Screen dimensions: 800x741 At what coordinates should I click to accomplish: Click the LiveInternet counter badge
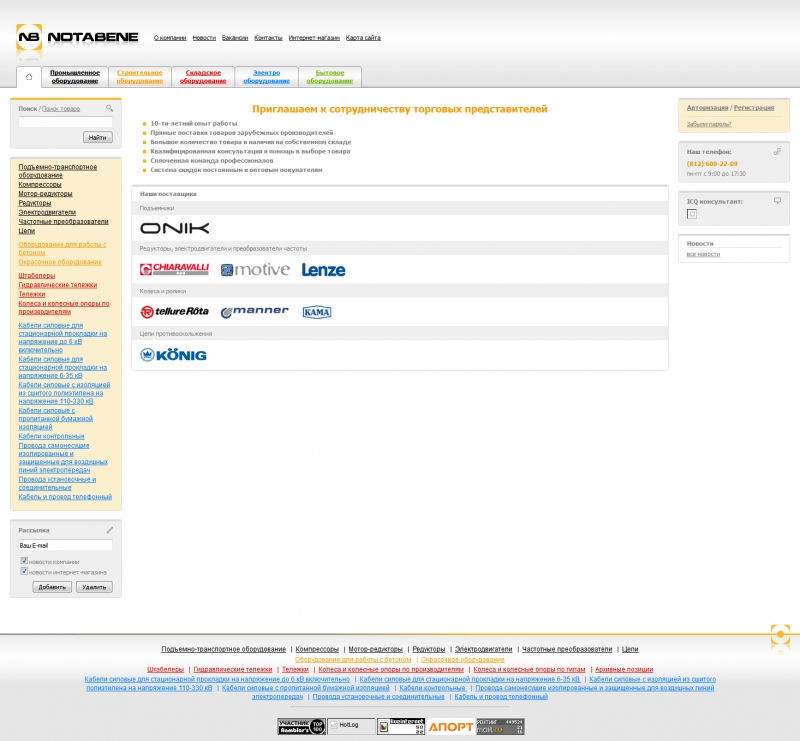[x=401, y=726]
